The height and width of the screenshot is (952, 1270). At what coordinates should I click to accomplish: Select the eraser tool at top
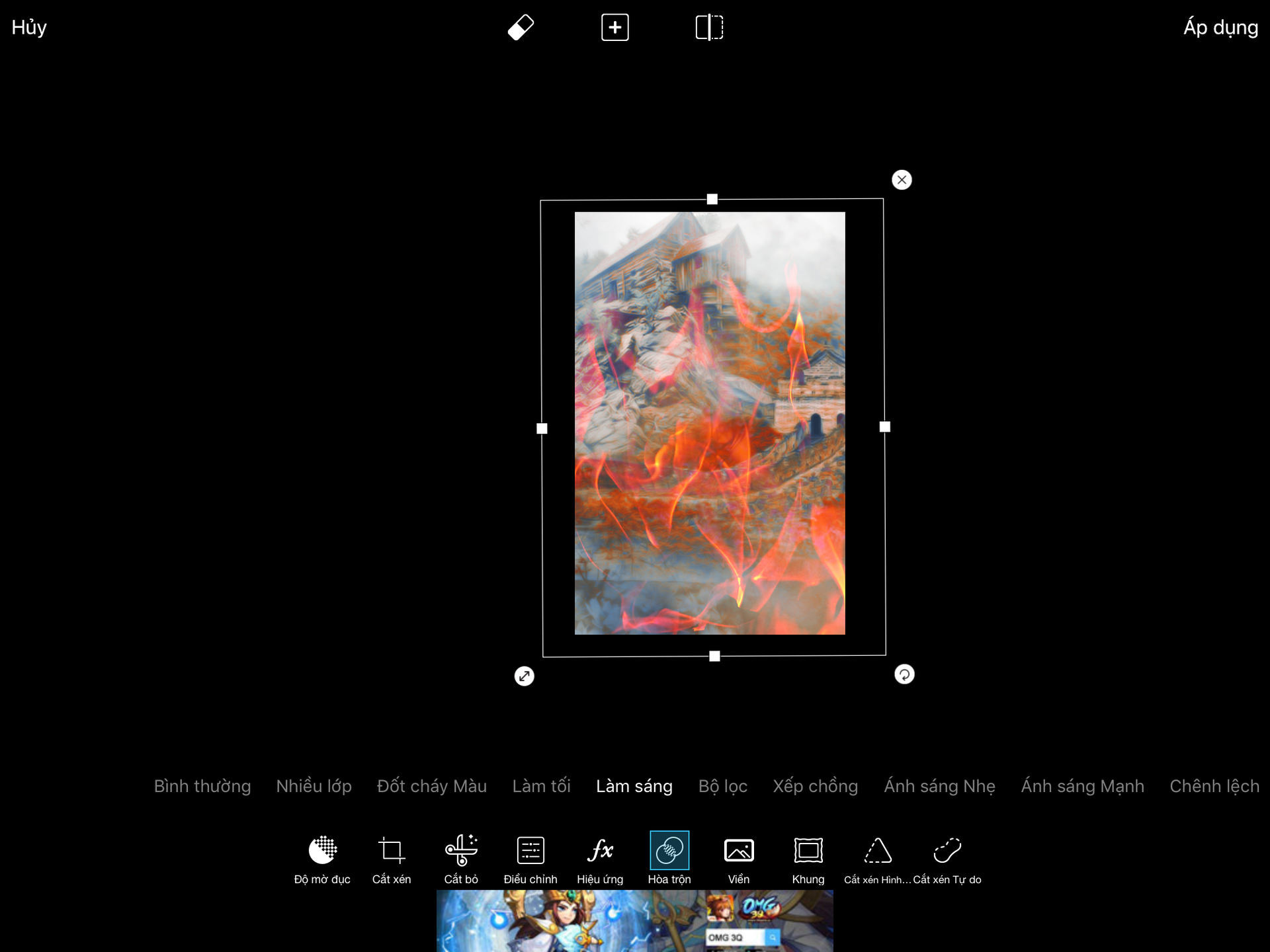click(521, 28)
